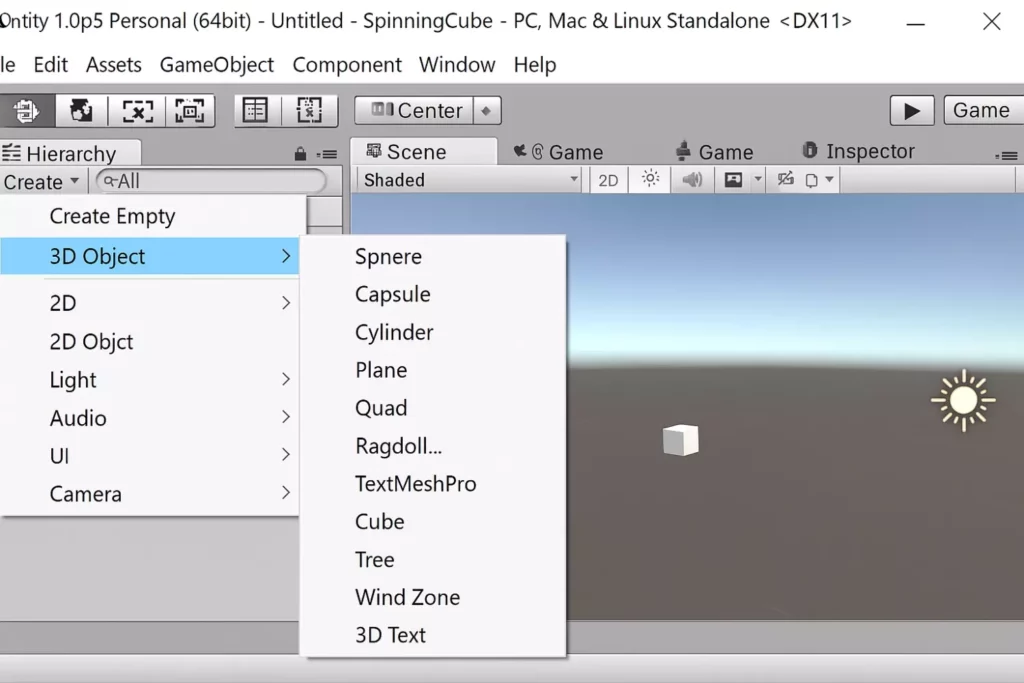
Task: Choose Wind Zone from the 3D Object submenu
Action: tap(433, 597)
